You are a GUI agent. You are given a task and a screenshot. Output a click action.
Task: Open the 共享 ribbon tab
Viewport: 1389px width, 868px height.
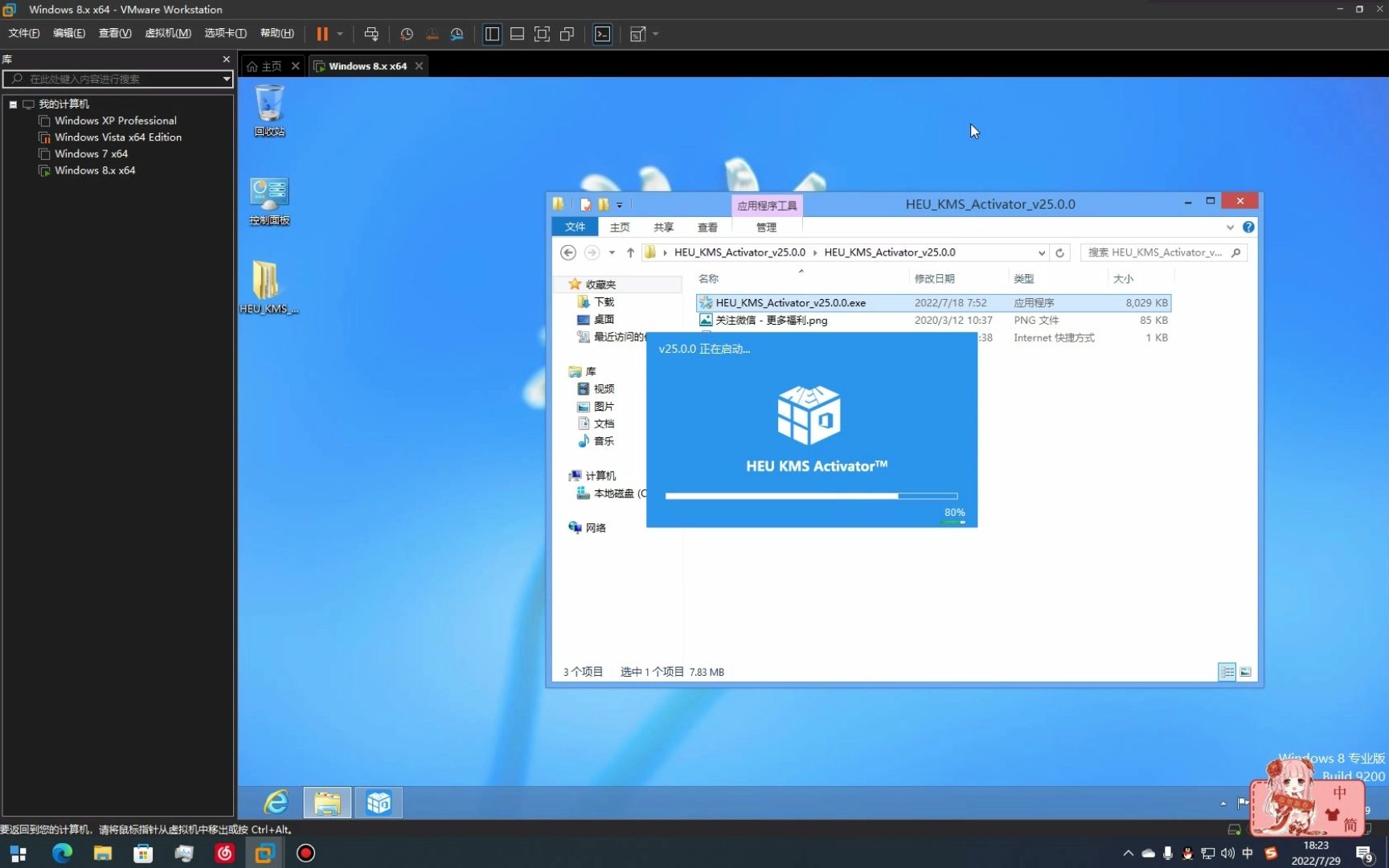(663, 227)
